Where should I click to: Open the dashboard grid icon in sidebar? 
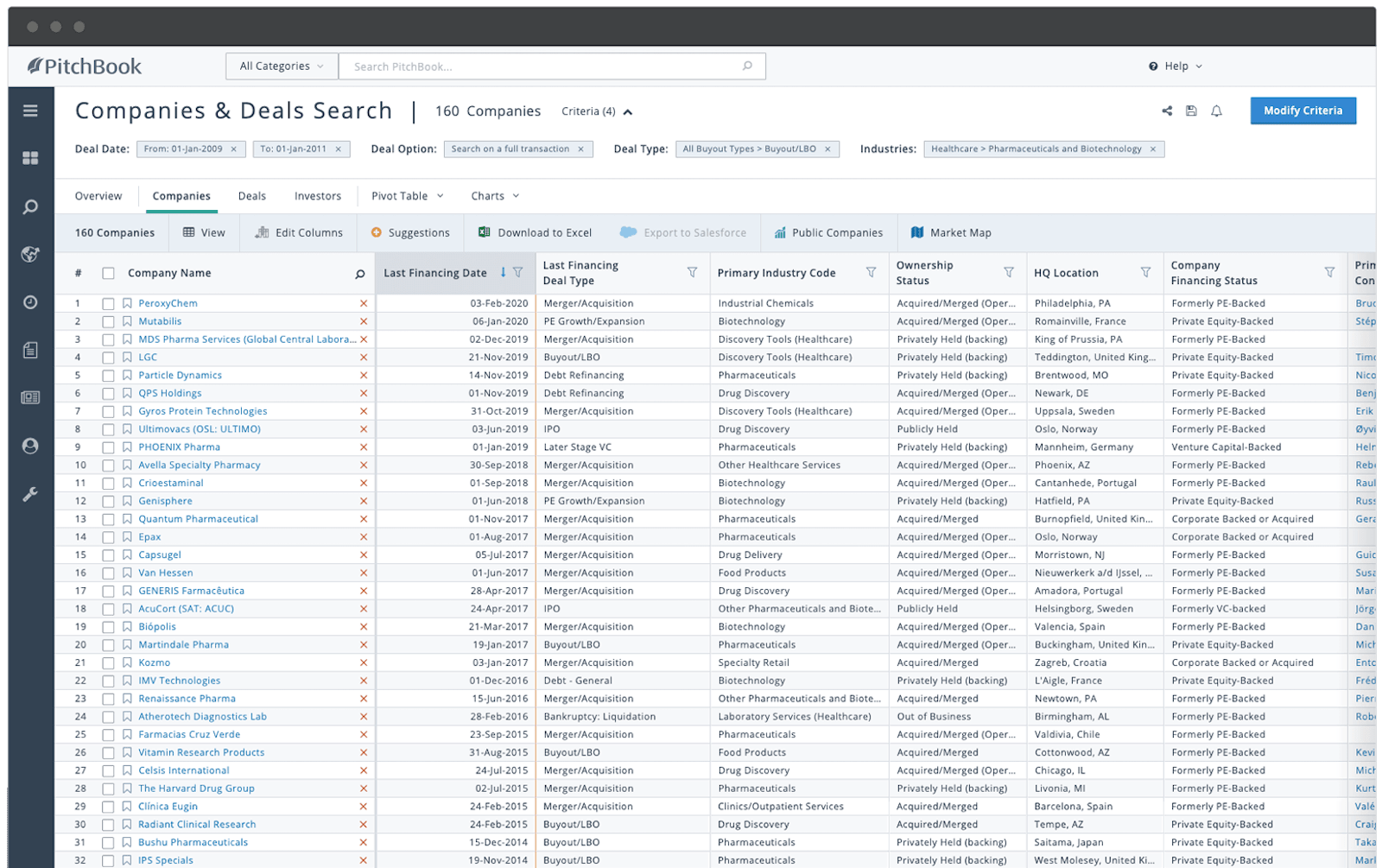[x=30, y=158]
